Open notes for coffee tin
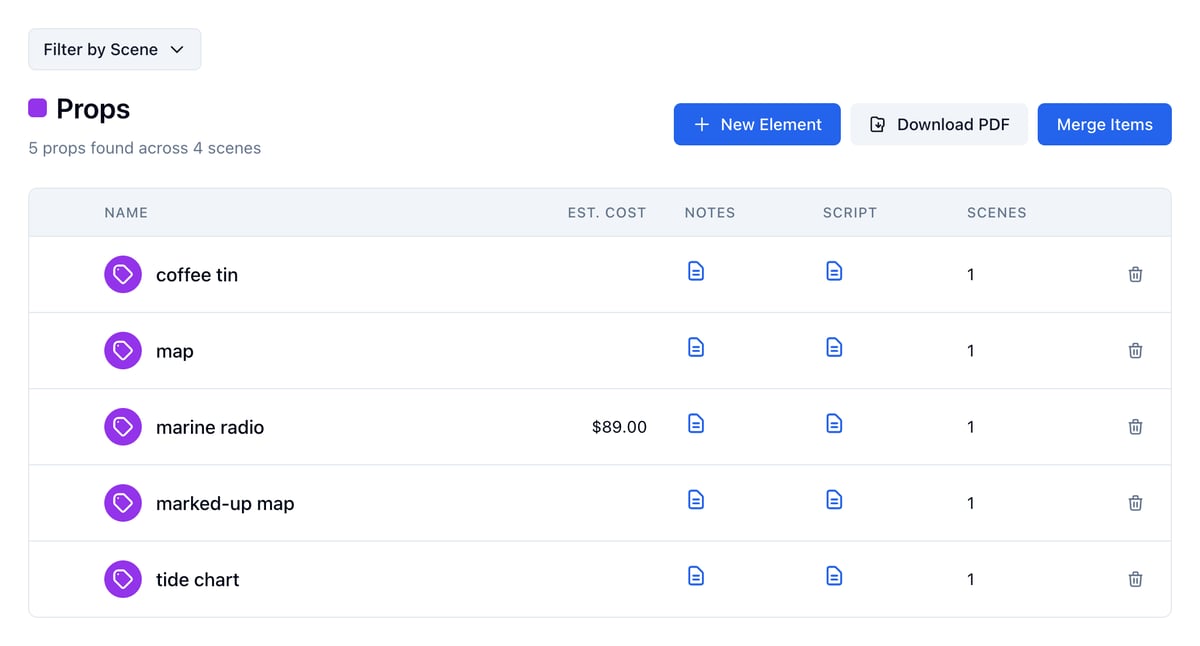Image resolution: width=1200 pixels, height=646 pixels. tap(696, 271)
